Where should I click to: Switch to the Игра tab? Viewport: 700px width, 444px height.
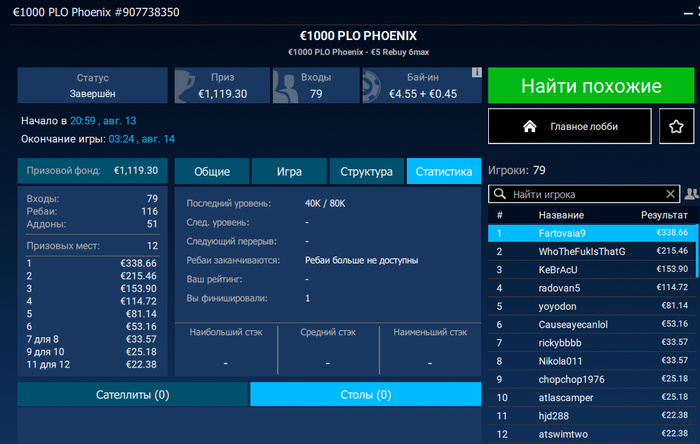tap(289, 171)
